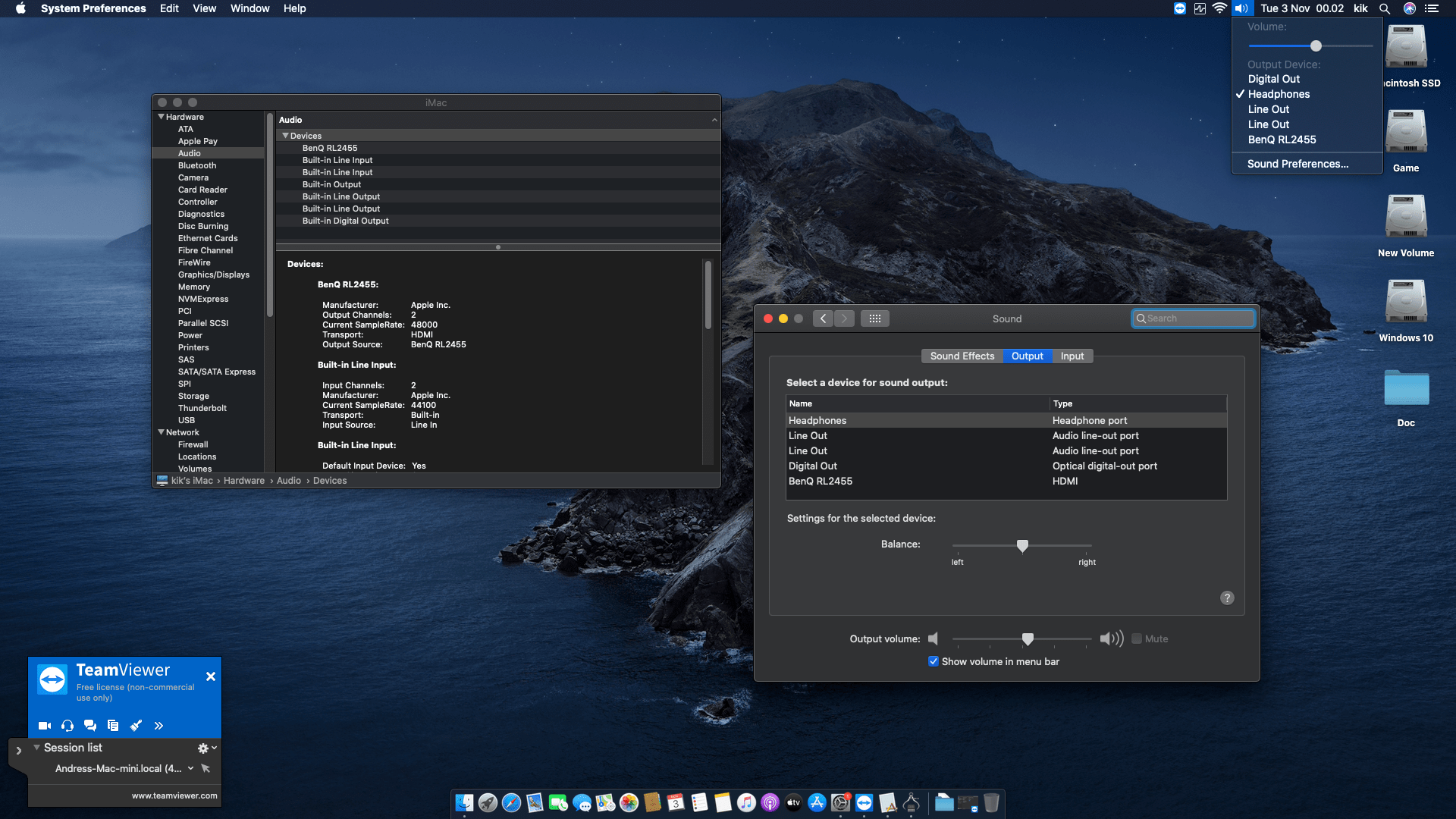Select the whiteboard paintbrush icon in TeamViewer
This screenshot has height=819, width=1456.
[x=136, y=726]
